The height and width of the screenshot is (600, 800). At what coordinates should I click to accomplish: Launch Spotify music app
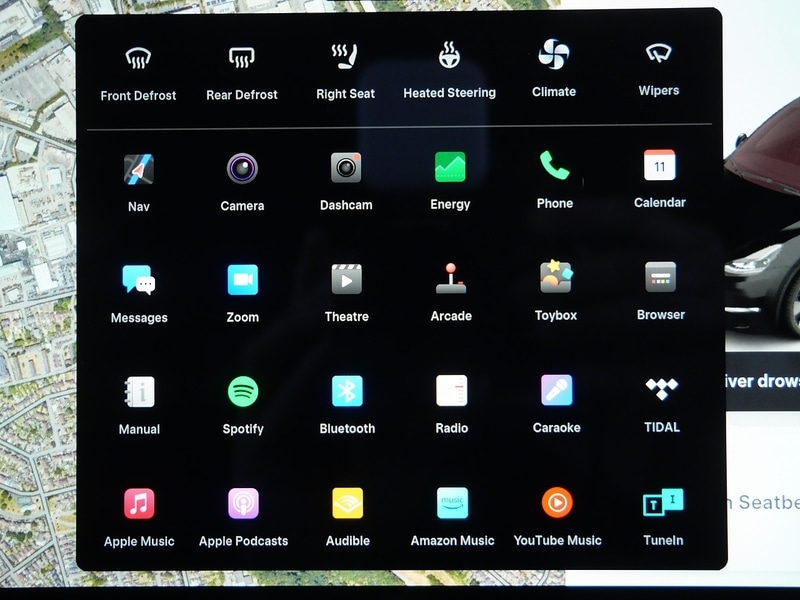point(242,391)
